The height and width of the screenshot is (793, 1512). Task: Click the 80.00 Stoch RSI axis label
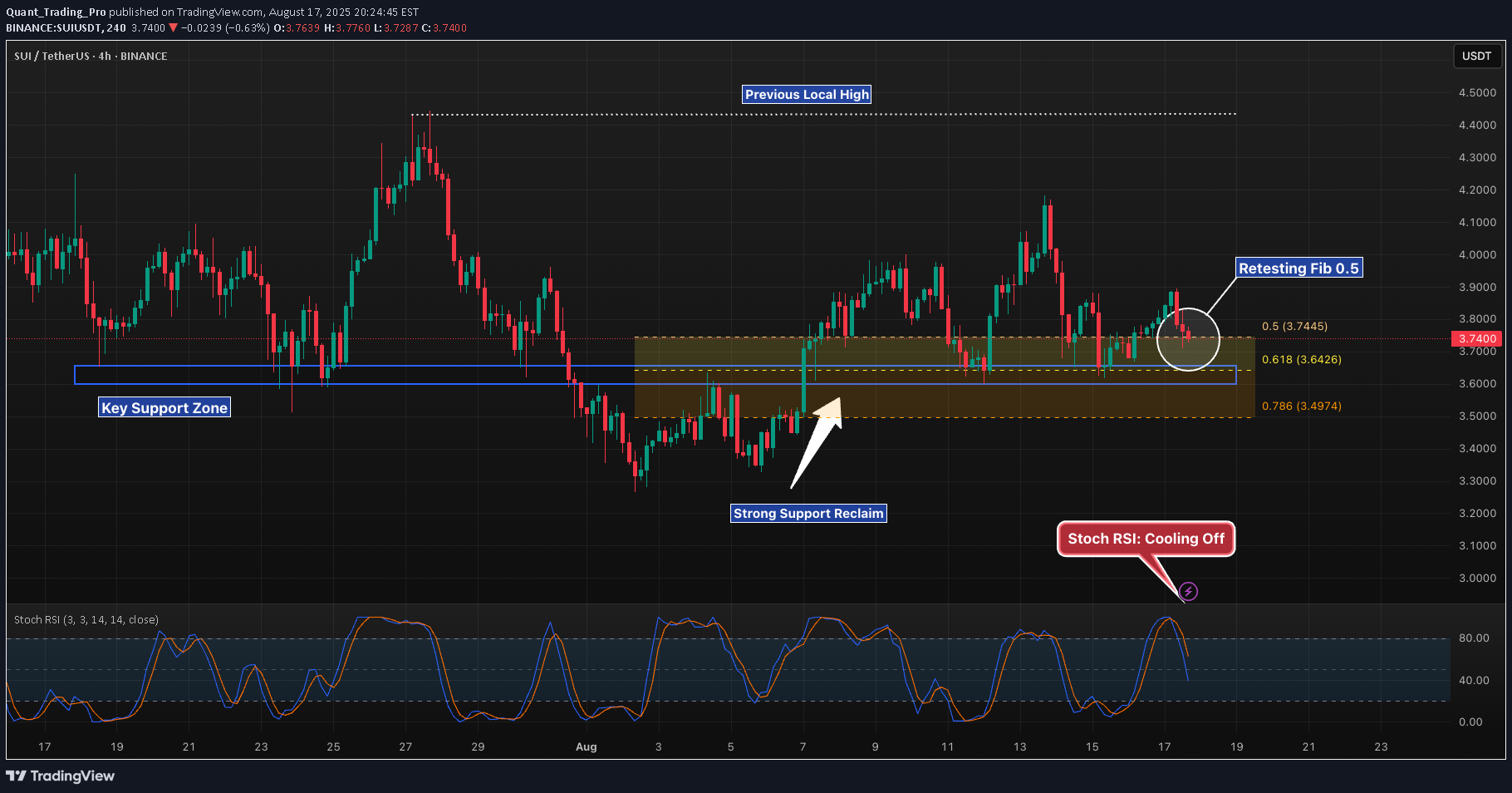[1474, 638]
